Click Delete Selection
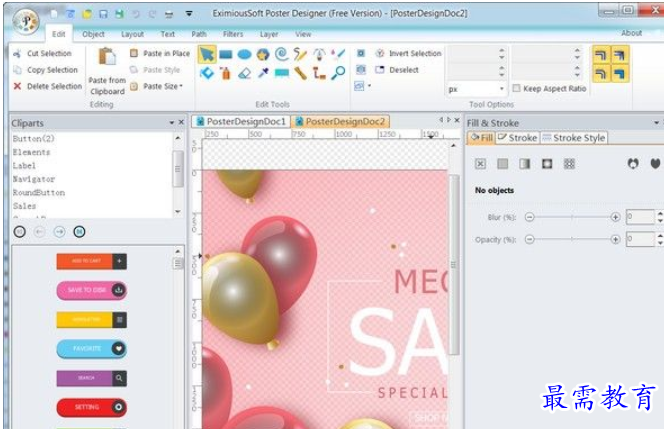This screenshot has width=664, height=429. pyautogui.click(x=48, y=86)
